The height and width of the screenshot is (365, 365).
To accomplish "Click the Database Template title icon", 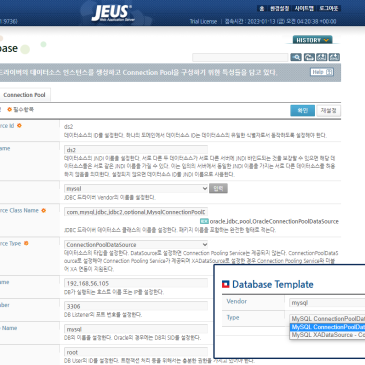I will click(226, 284).
